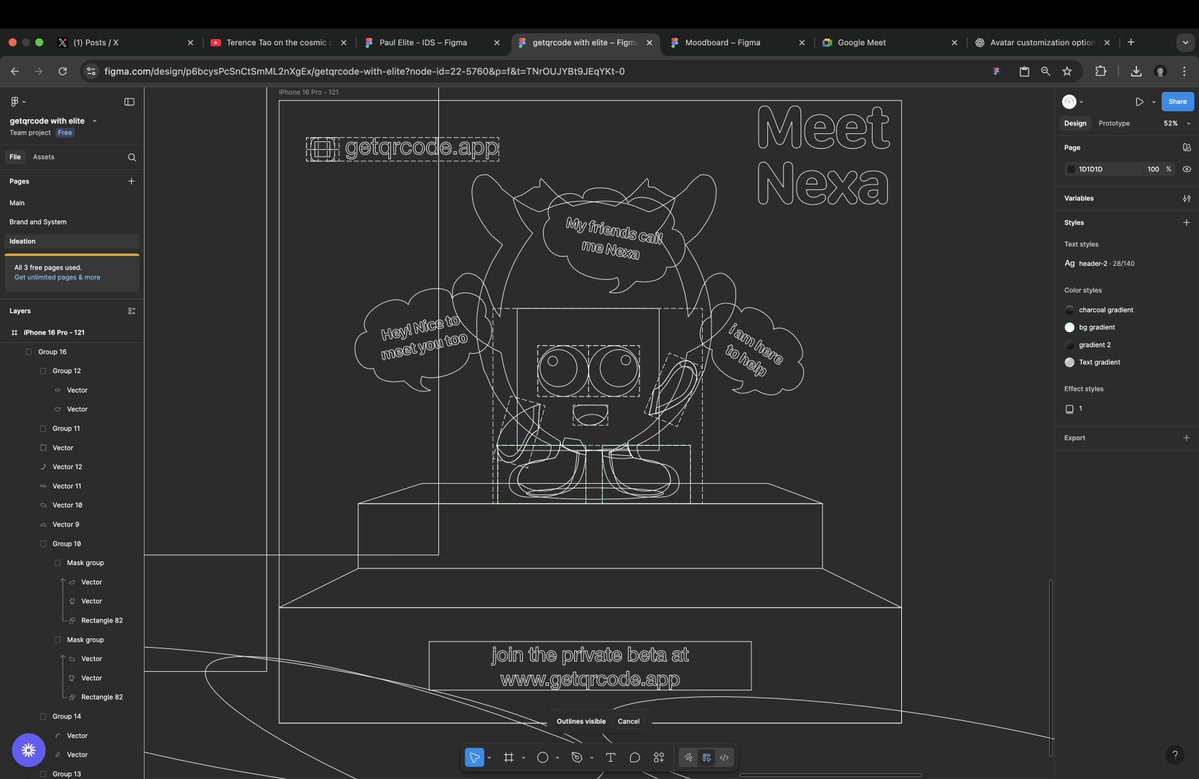Image resolution: width=1199 pixels, height=779 pixels.
Task: Reload the page in browser
Action: coord(63,71)
